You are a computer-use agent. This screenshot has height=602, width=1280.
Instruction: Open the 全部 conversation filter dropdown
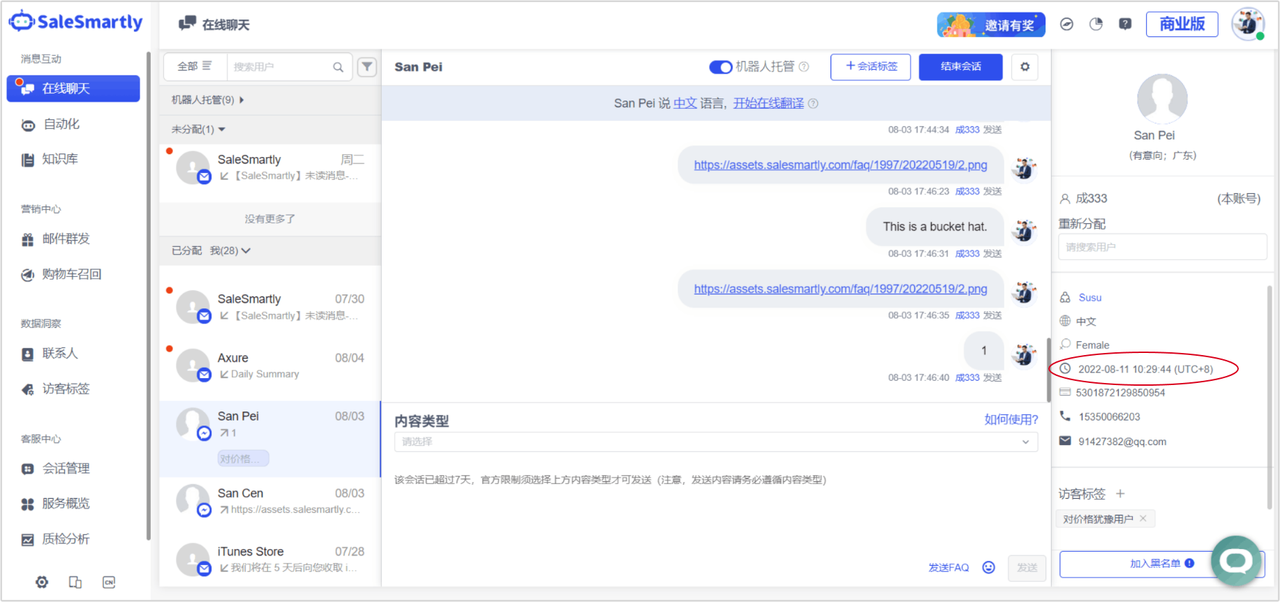(194, 67)
